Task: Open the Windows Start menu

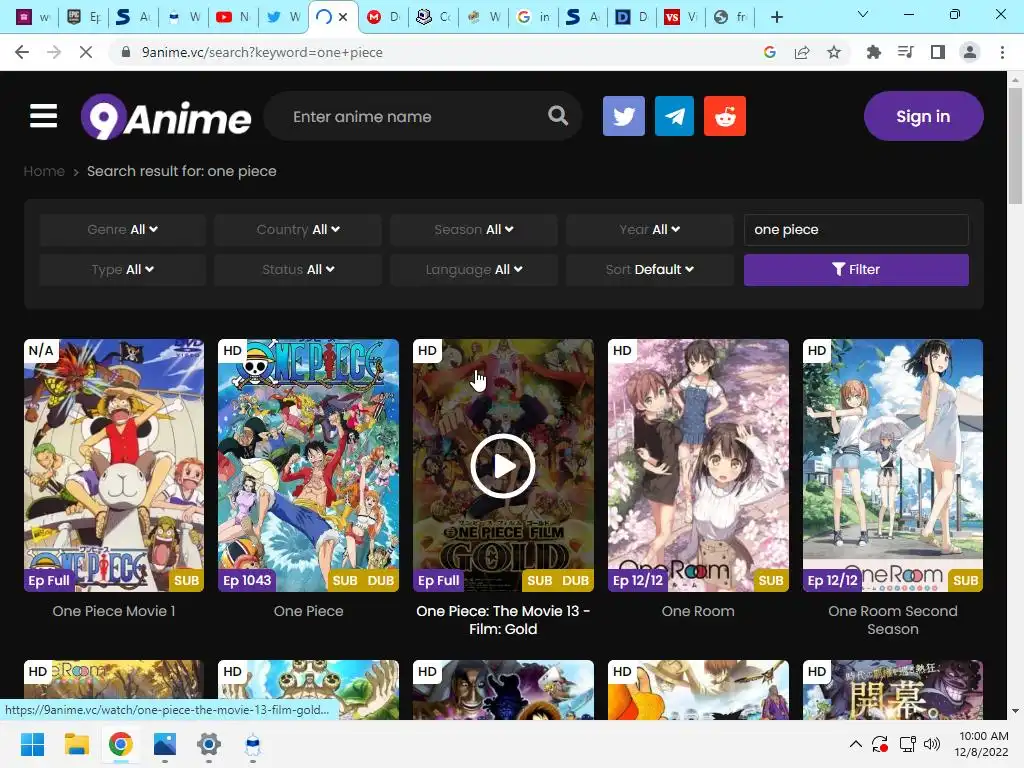Action: coord(33,744)
